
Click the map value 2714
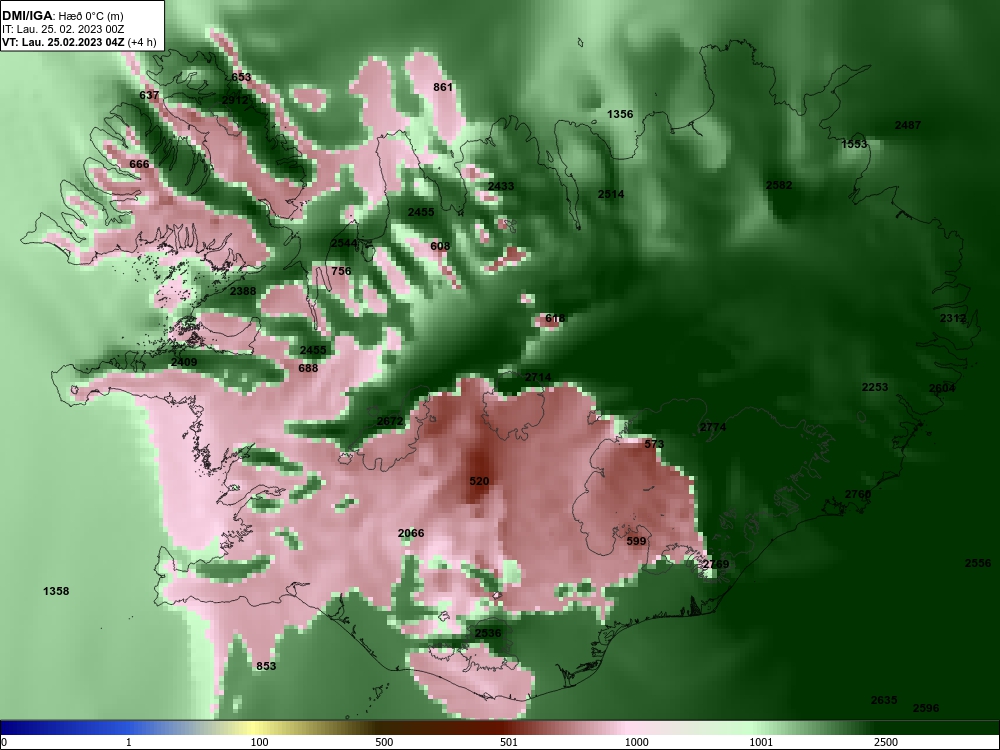click(538, 377)
